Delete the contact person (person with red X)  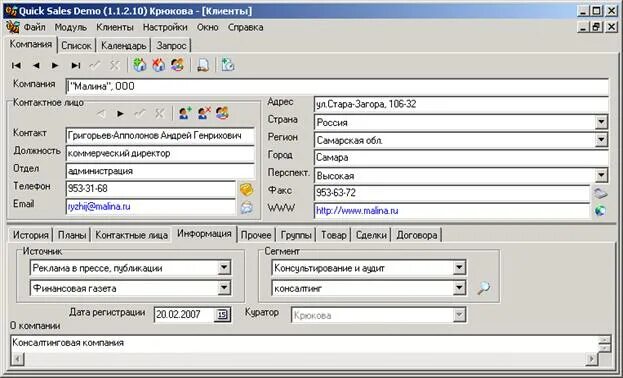tap(204, 113)
